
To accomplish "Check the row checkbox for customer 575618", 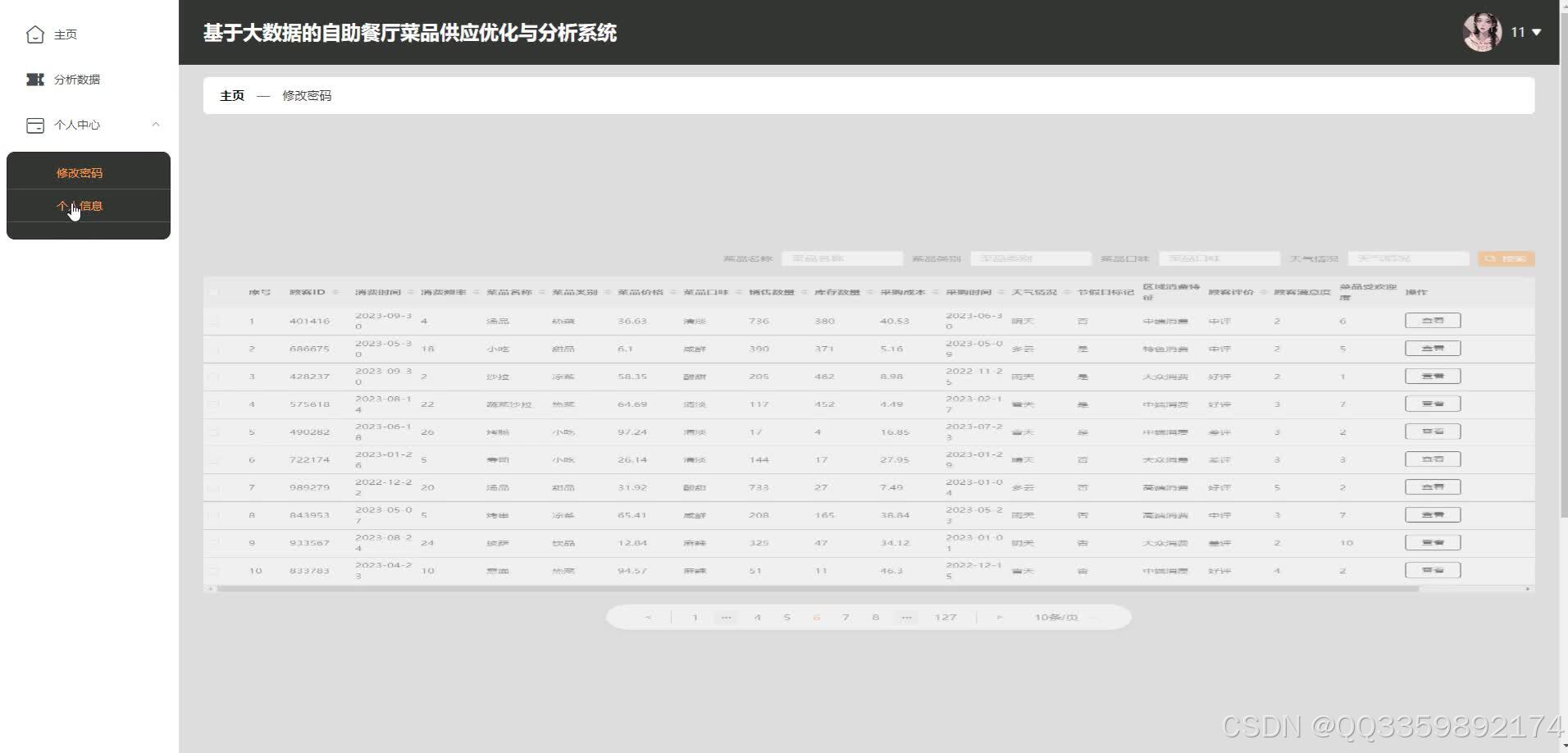I will click(214, 404).
